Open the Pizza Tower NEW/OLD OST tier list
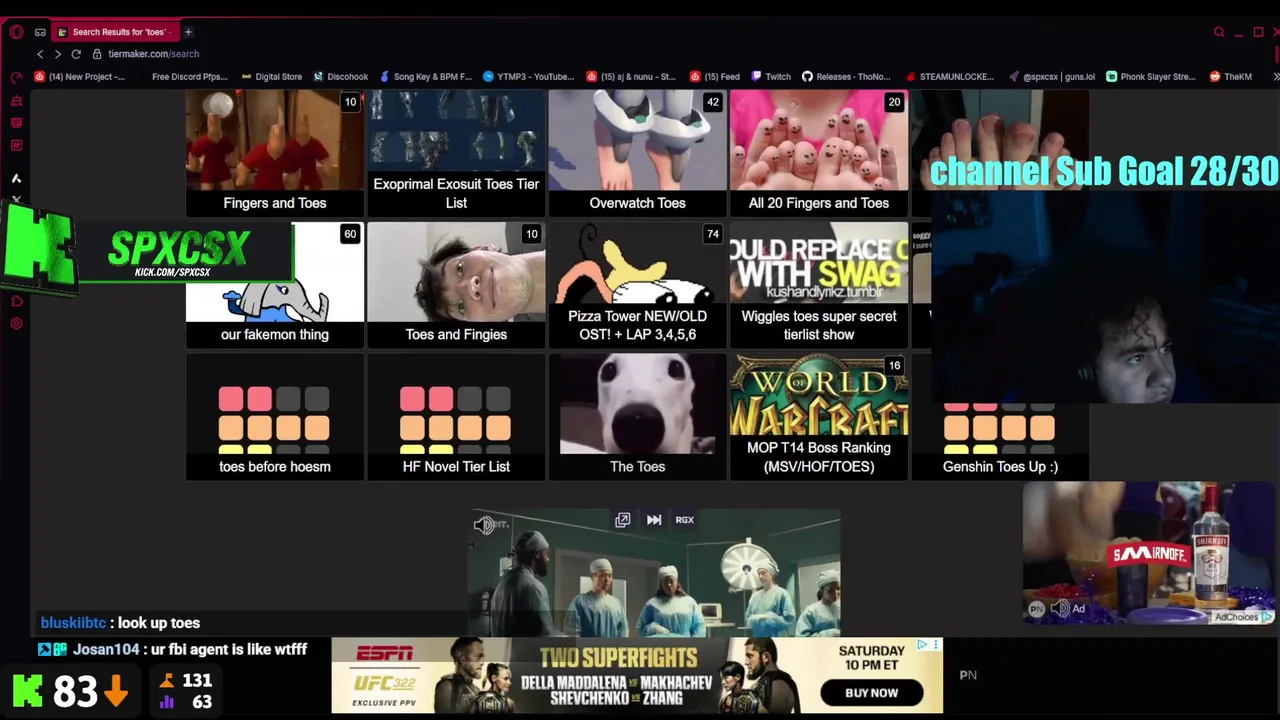This screenshot has height=720, width=1280. 637,284
